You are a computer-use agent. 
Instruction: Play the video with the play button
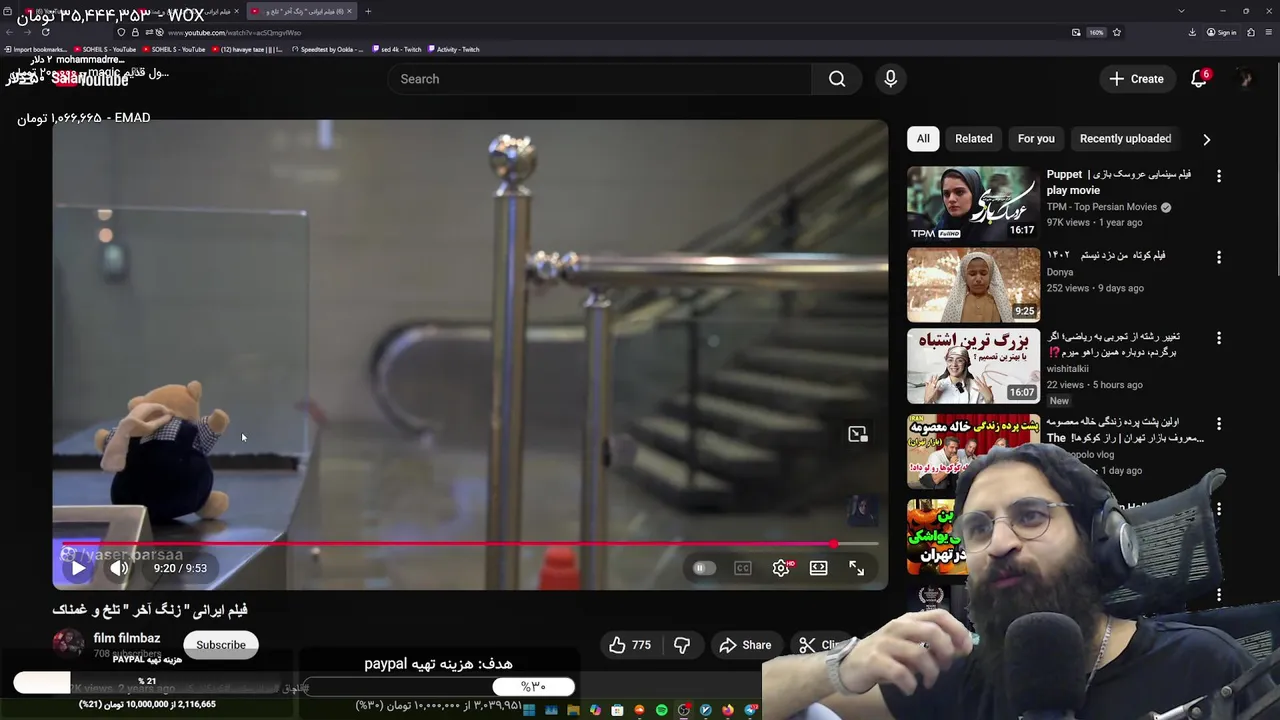click(77, 568)
